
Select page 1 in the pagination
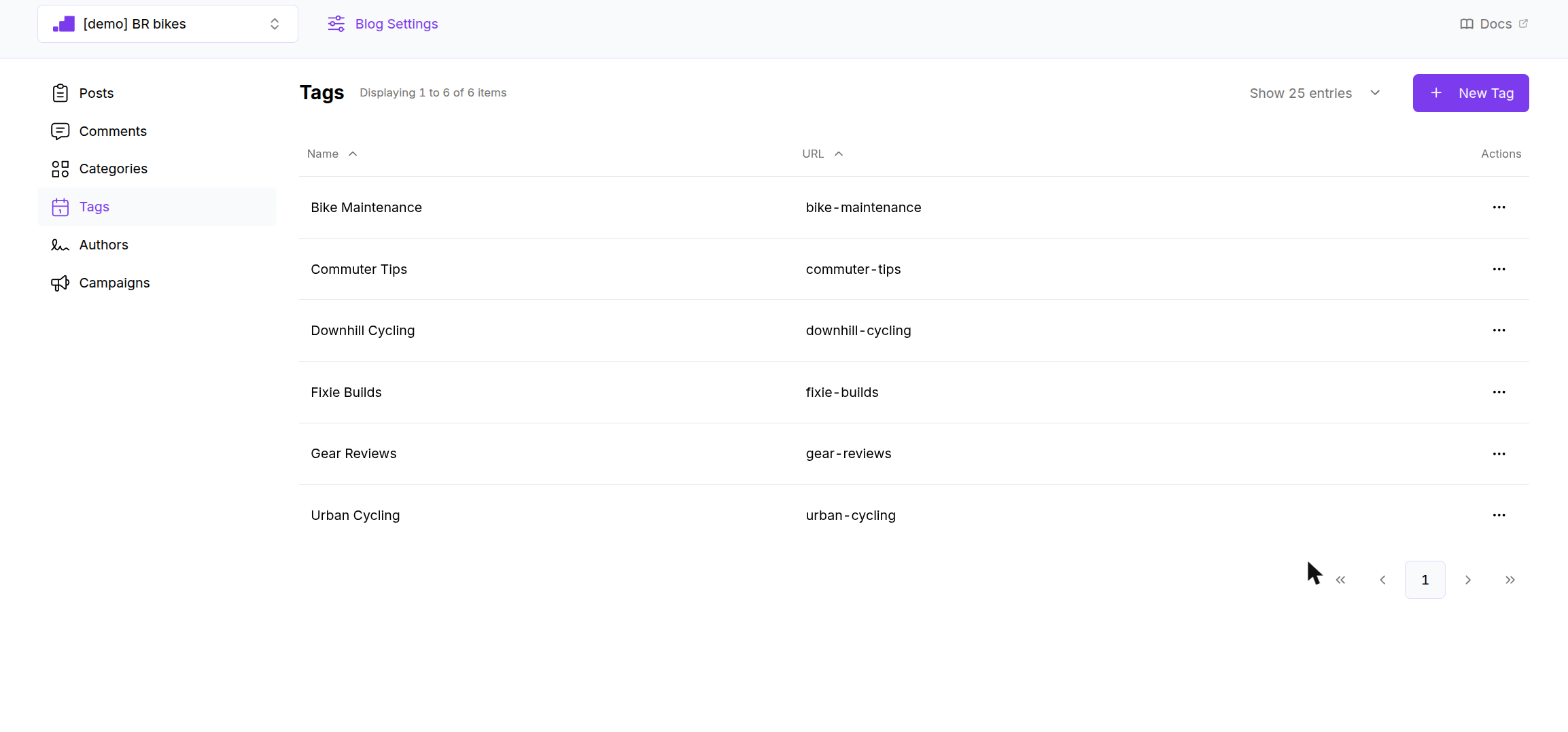point(1425,580)
